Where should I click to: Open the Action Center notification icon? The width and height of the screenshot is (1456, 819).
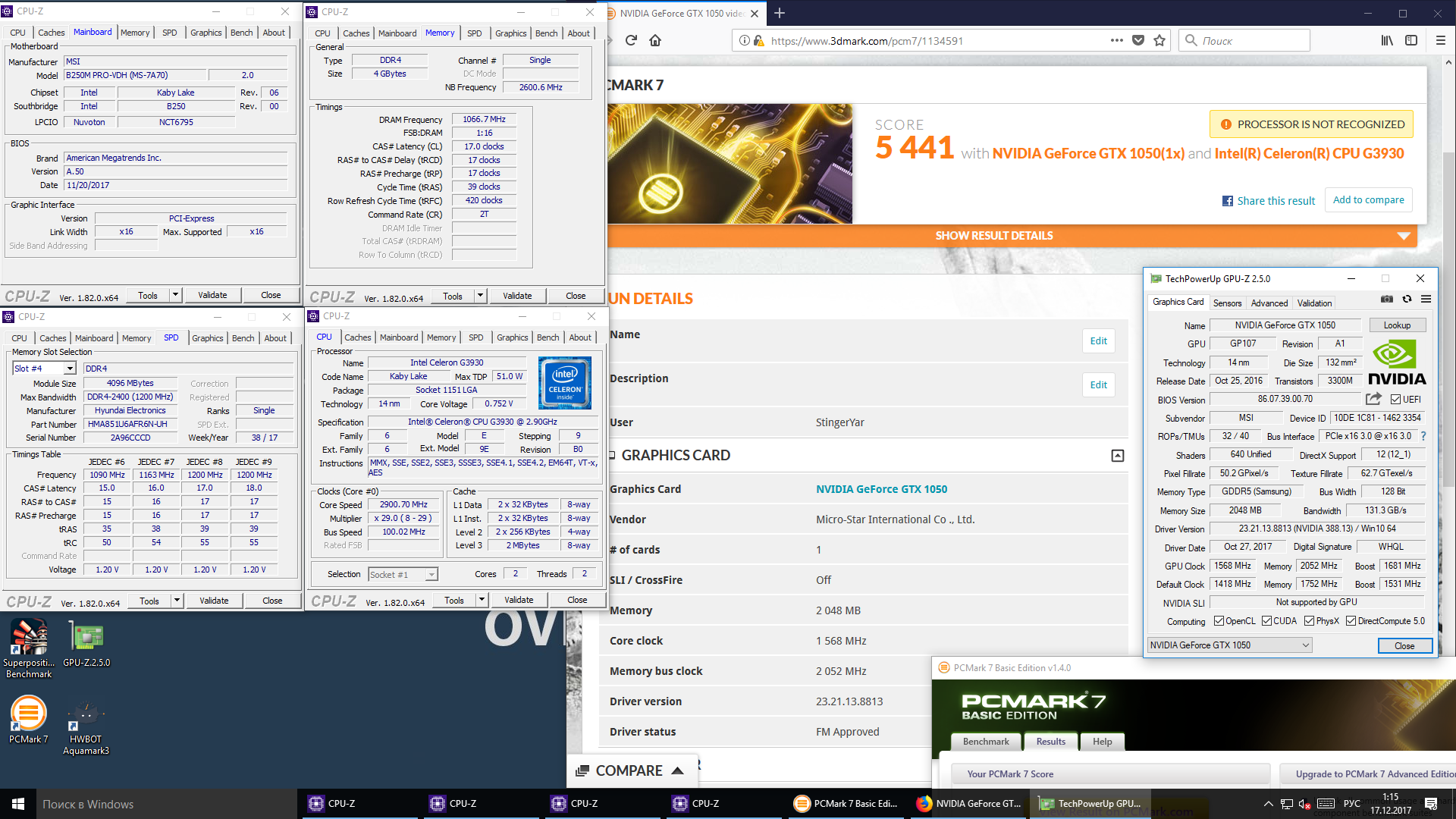(x=1431, y=804)
